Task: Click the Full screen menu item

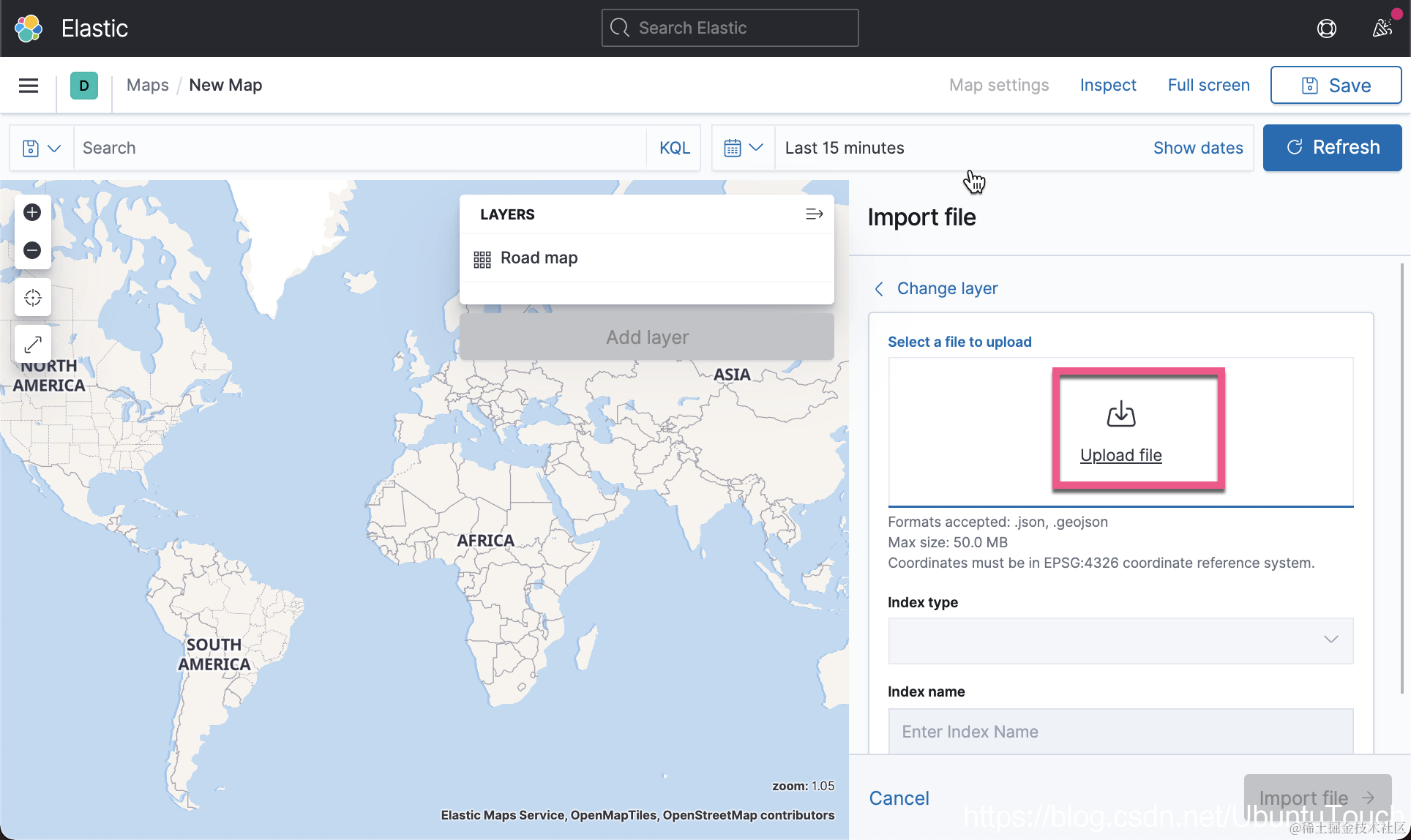Action: (1208, 86)
